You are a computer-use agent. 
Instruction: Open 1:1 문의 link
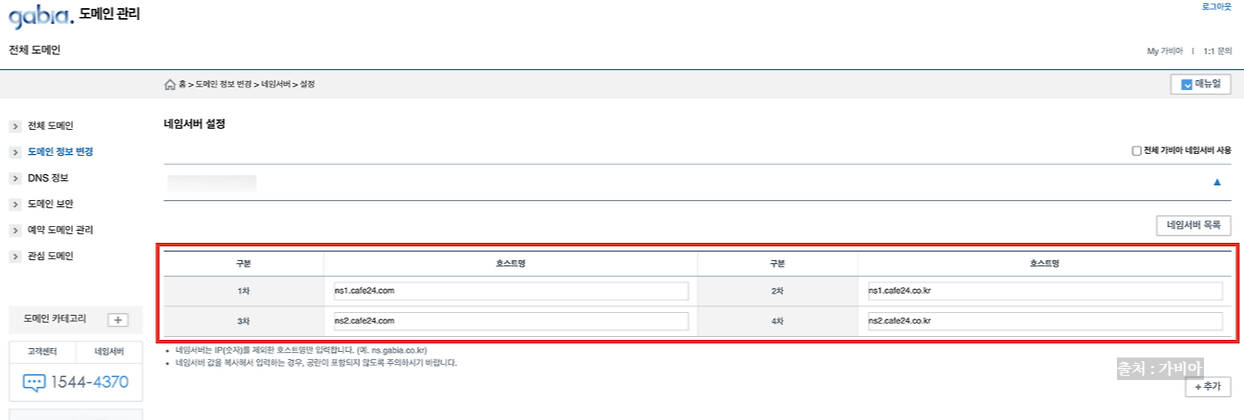coord(1217,50)
